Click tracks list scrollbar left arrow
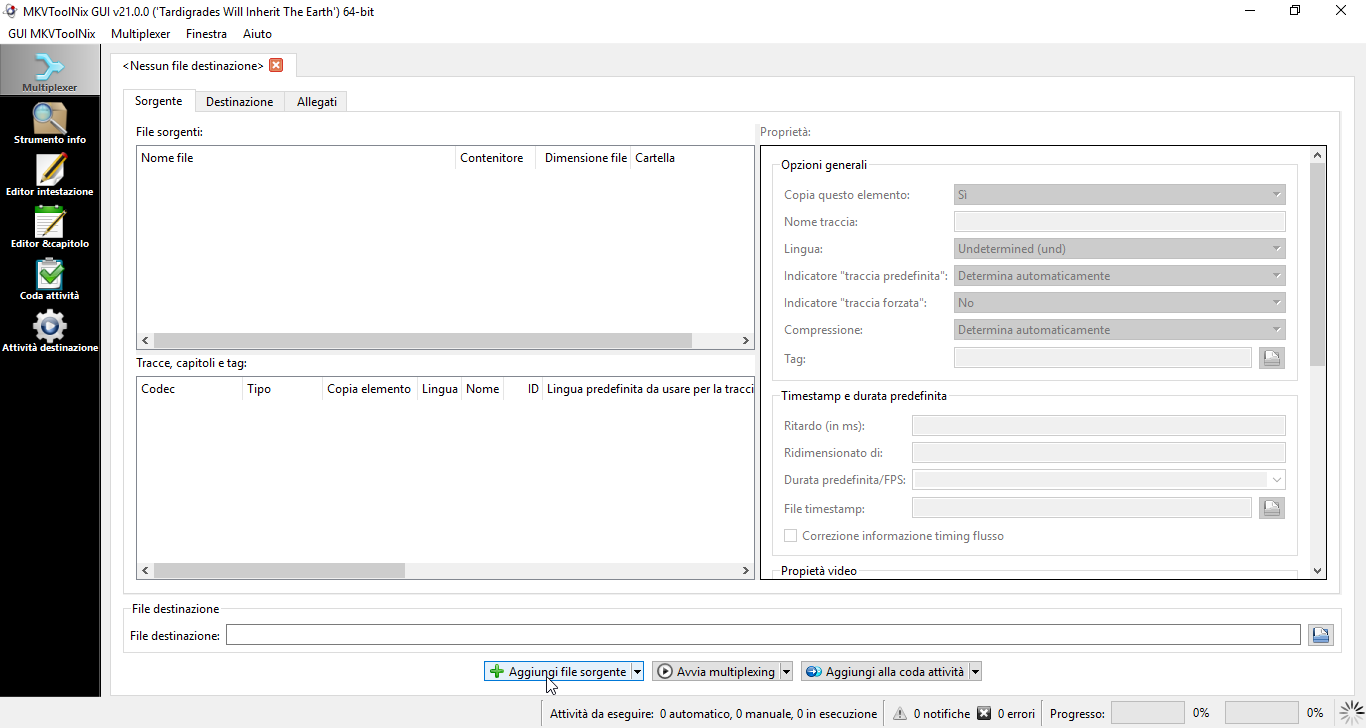Screen dimensions: 1366x728 click(145, 571)
